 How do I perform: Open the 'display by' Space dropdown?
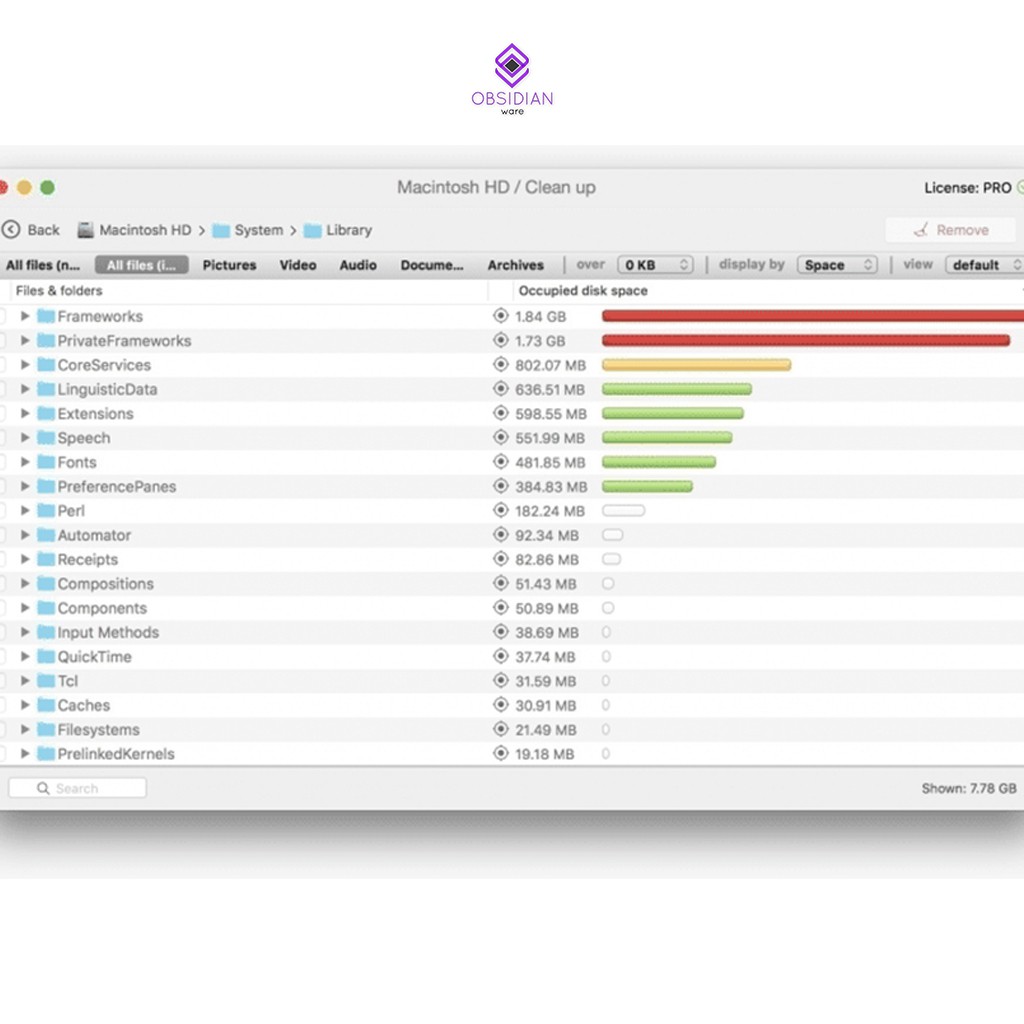point(837,265)
